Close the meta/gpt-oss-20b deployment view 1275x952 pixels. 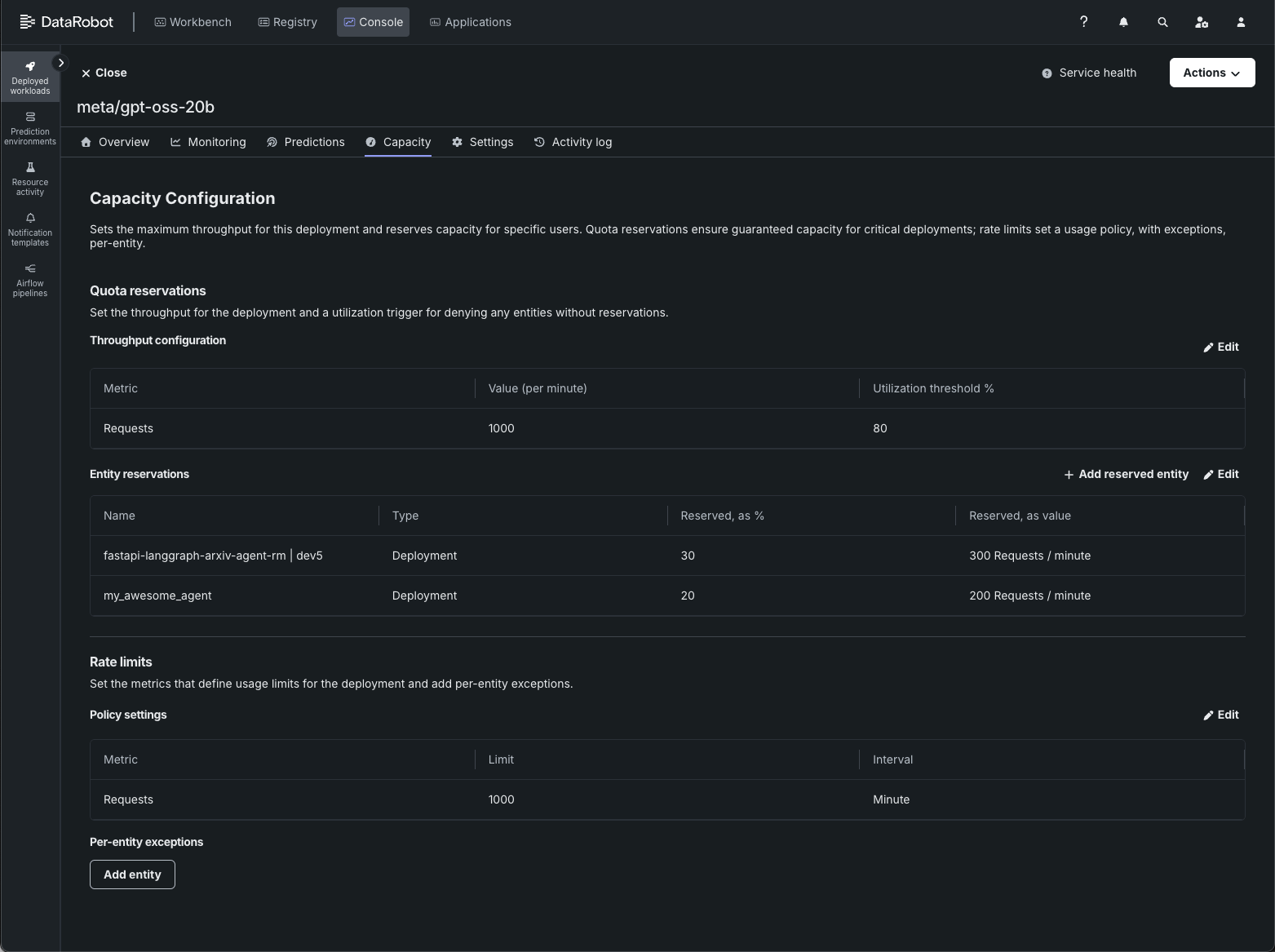[x=104, y=73]
